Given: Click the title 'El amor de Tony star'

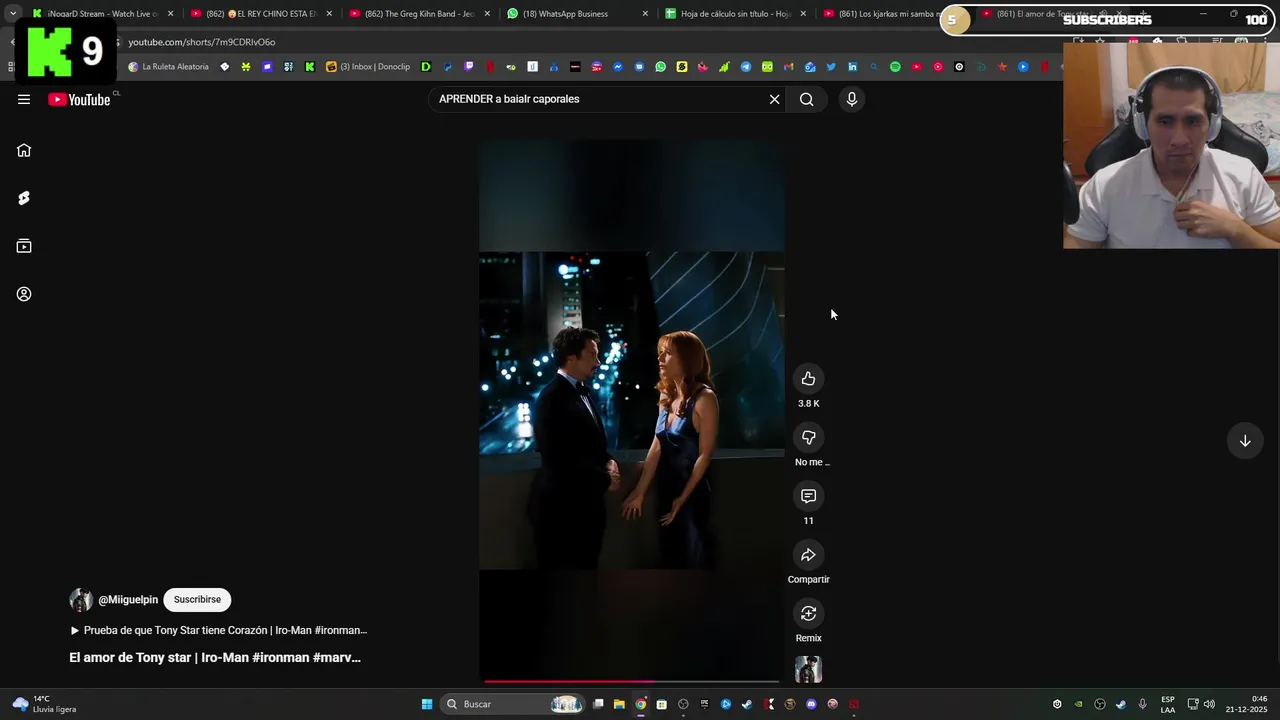Looking at the screenshot, I should click(x=215, y=657).
